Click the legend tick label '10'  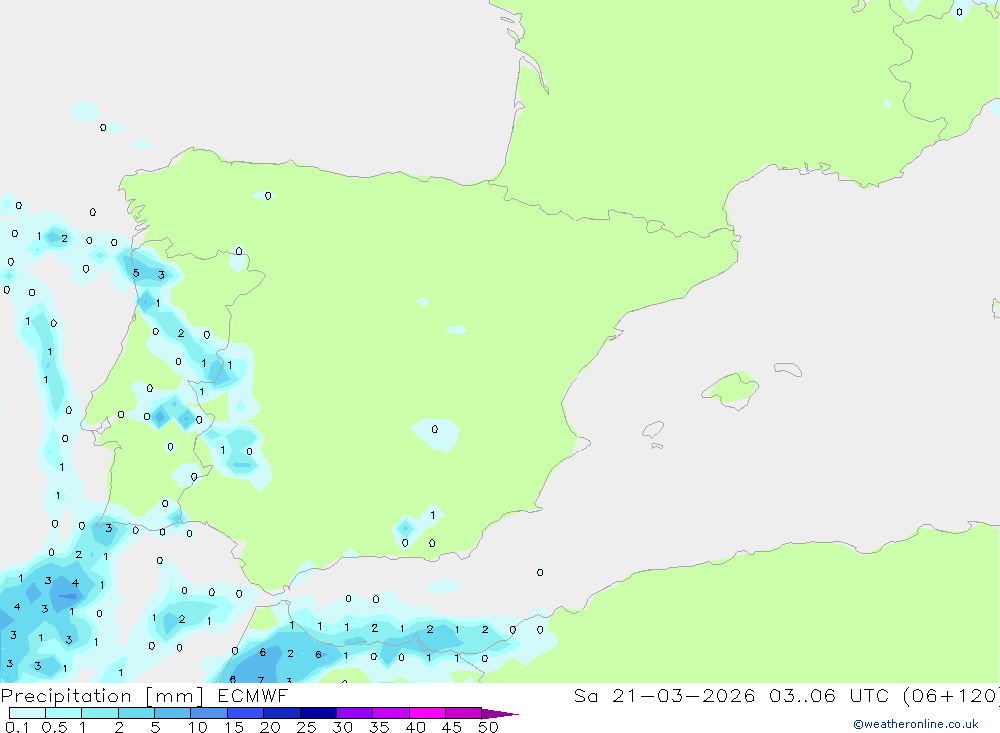pyautogui.click(x=198, y=727)
